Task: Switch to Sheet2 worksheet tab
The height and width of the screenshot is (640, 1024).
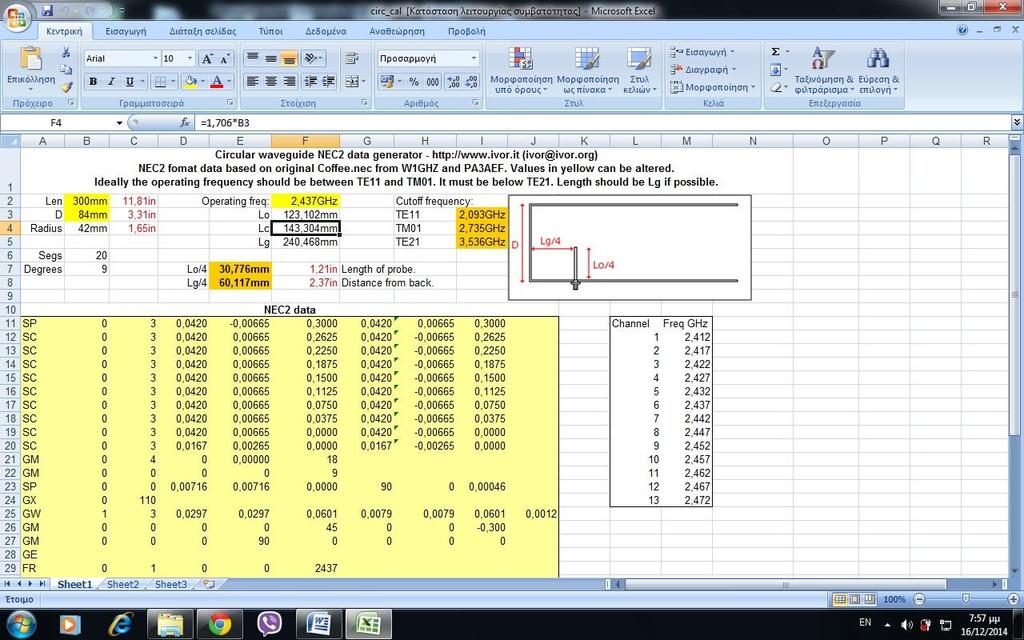Action: click(x=123, y=584)
